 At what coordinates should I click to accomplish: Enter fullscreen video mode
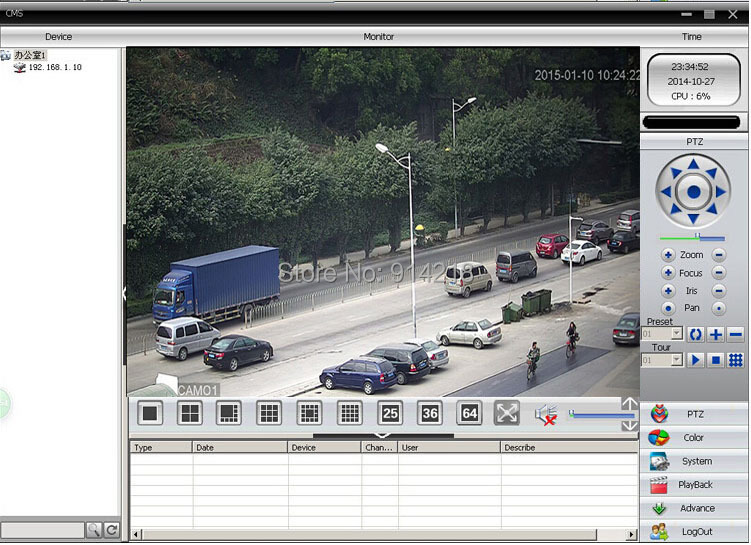click(x=507, y=412)
